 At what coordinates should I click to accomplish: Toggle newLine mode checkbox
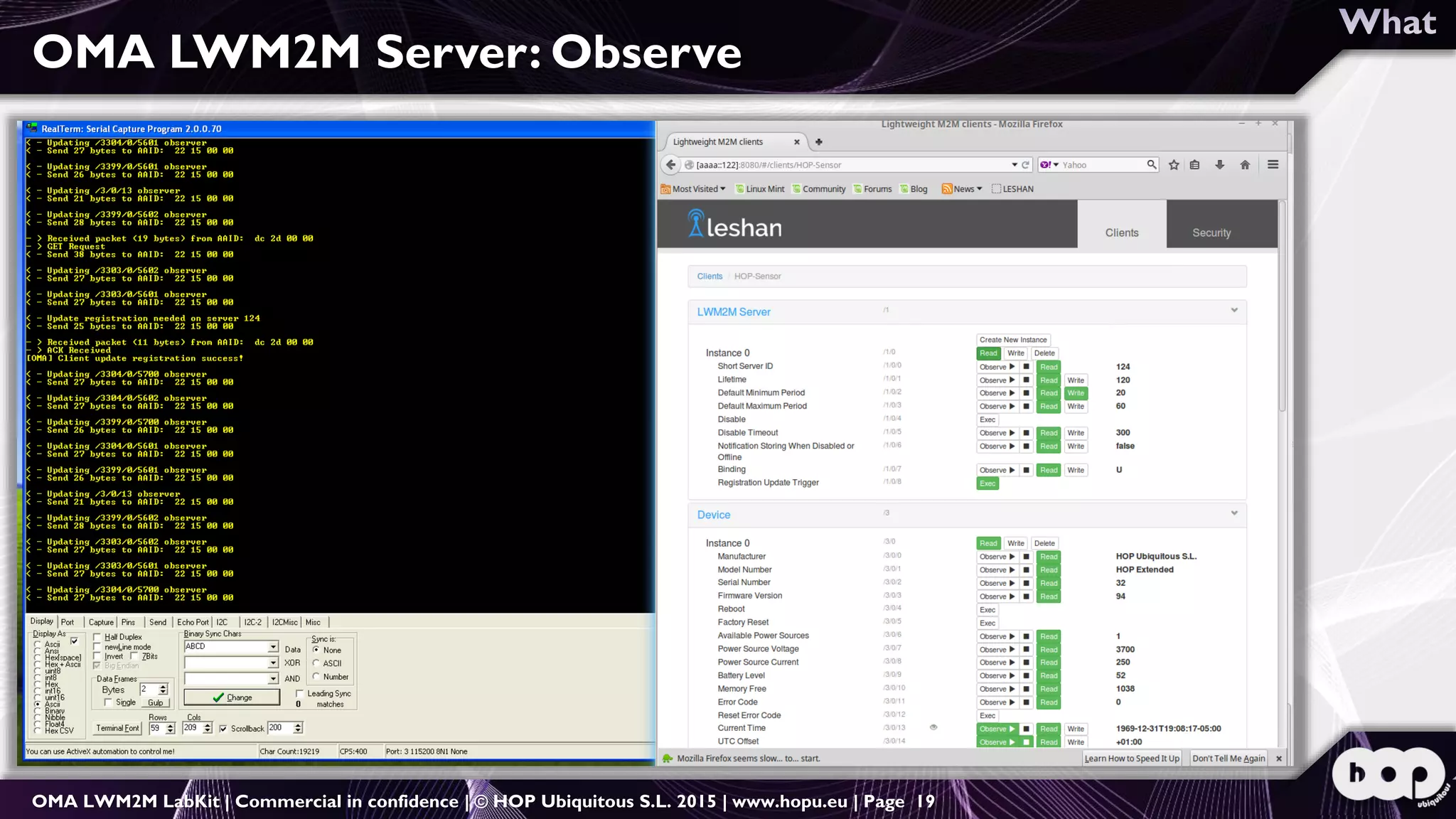coord(97,647)
